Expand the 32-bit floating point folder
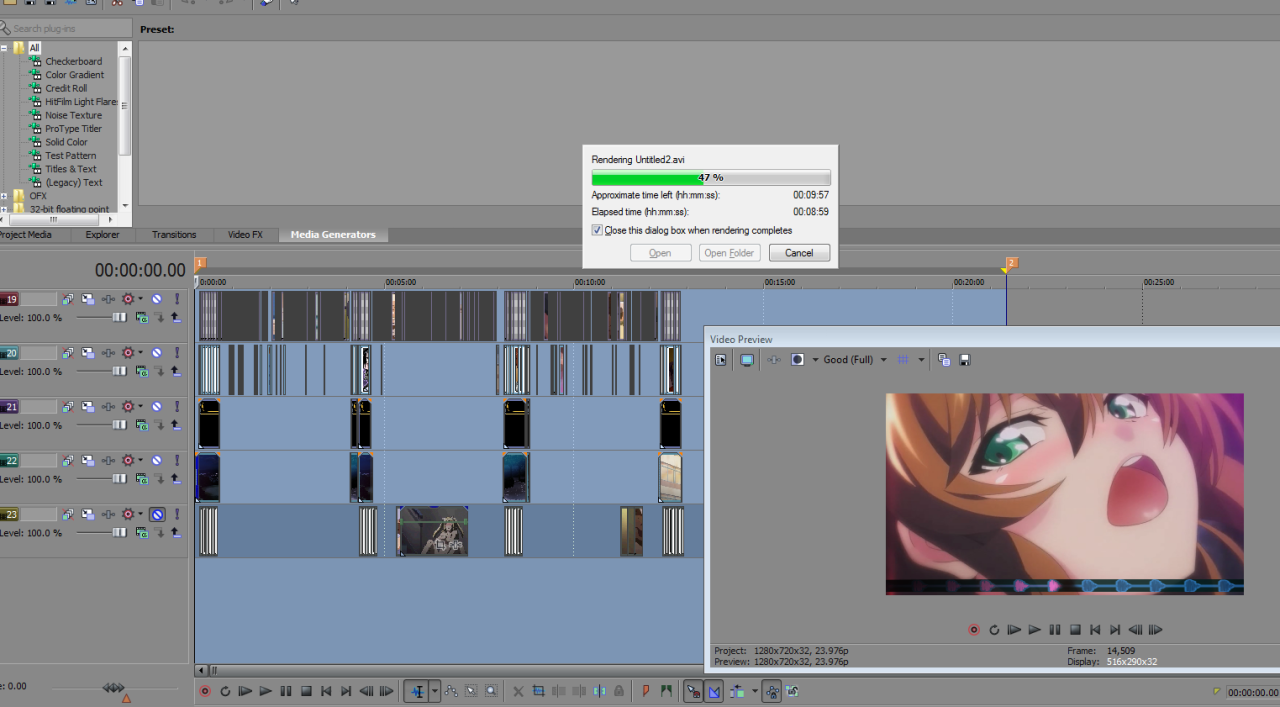 [4, 209]
